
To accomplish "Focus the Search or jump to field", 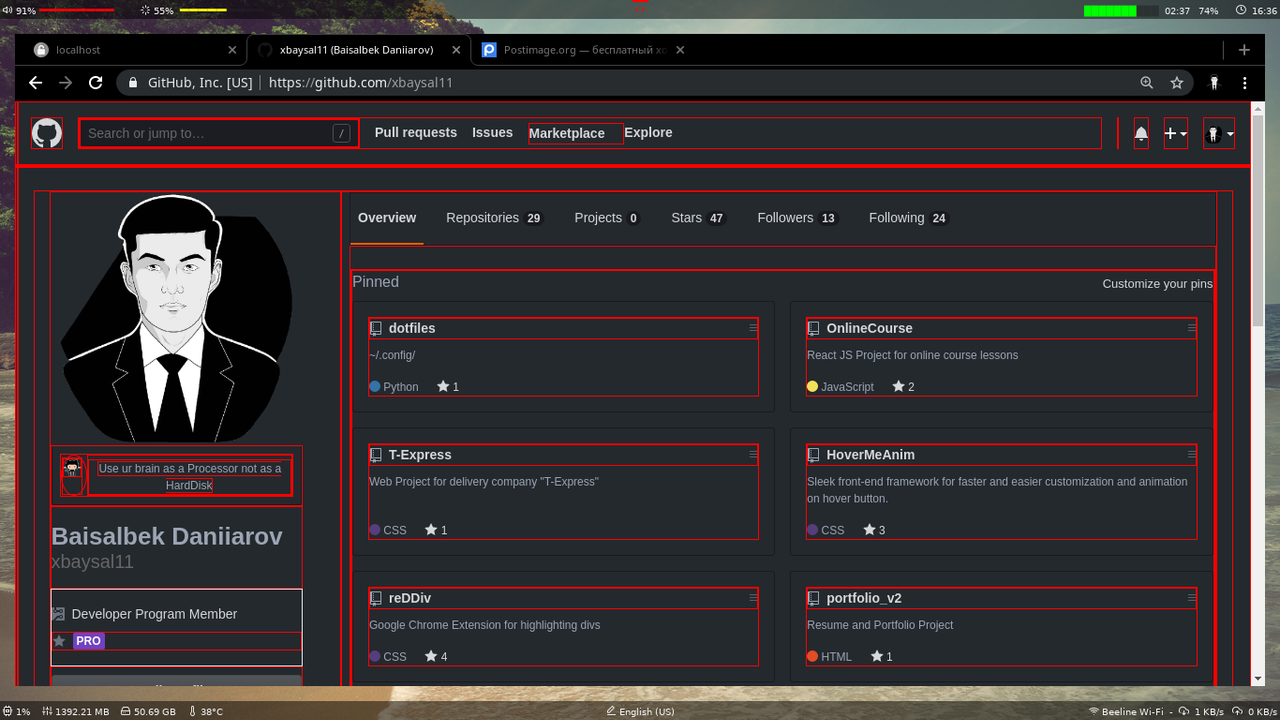I will point(219,133).
